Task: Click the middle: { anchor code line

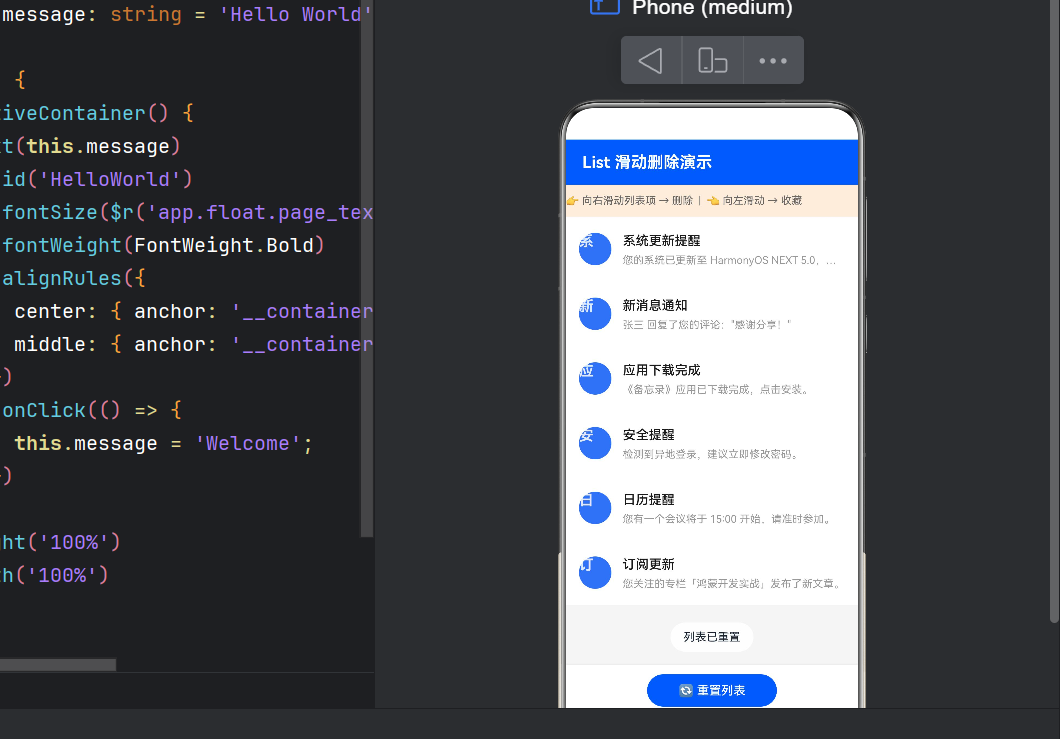Action: 193,345
